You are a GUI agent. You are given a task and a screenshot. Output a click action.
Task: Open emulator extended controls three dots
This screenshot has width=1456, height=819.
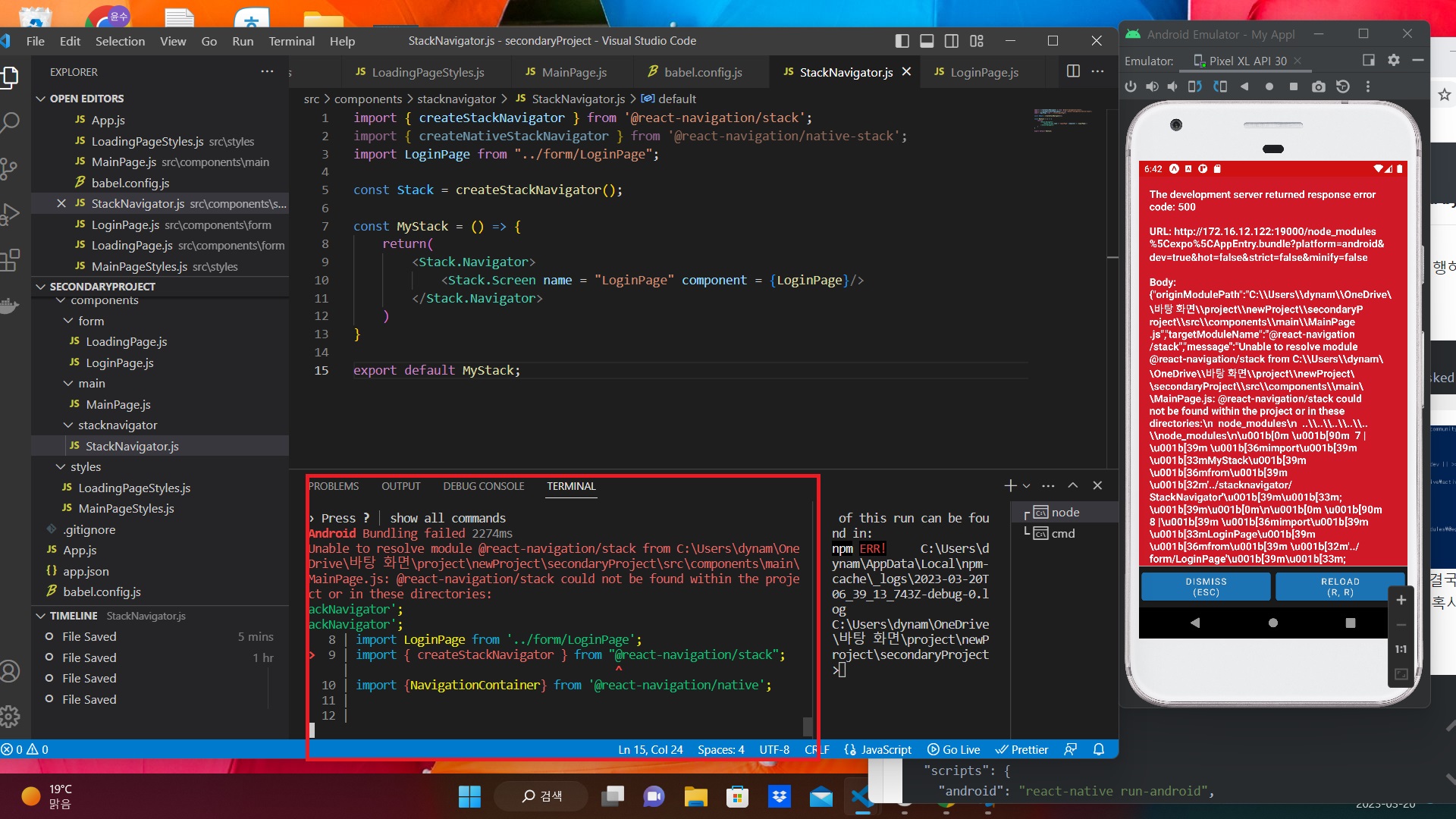coord(1368,86)
